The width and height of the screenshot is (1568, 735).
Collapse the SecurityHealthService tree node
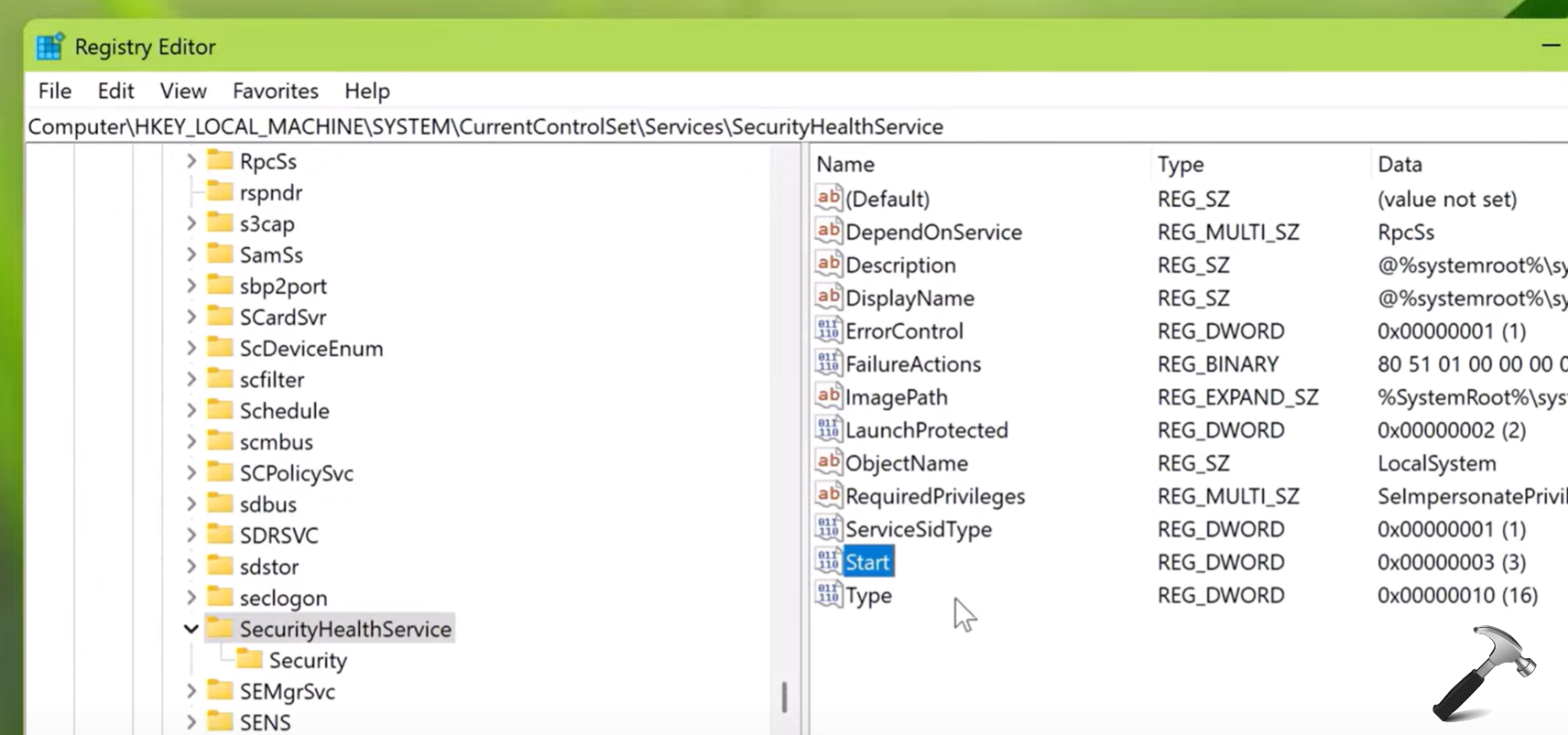tap(191, 629)
